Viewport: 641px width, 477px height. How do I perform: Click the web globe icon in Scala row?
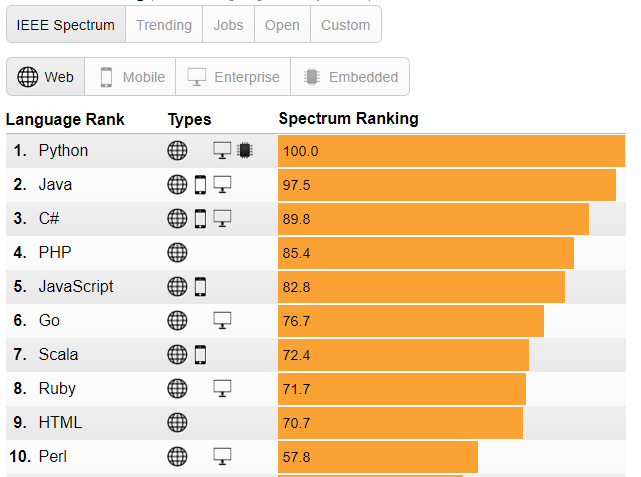(177, 355)
